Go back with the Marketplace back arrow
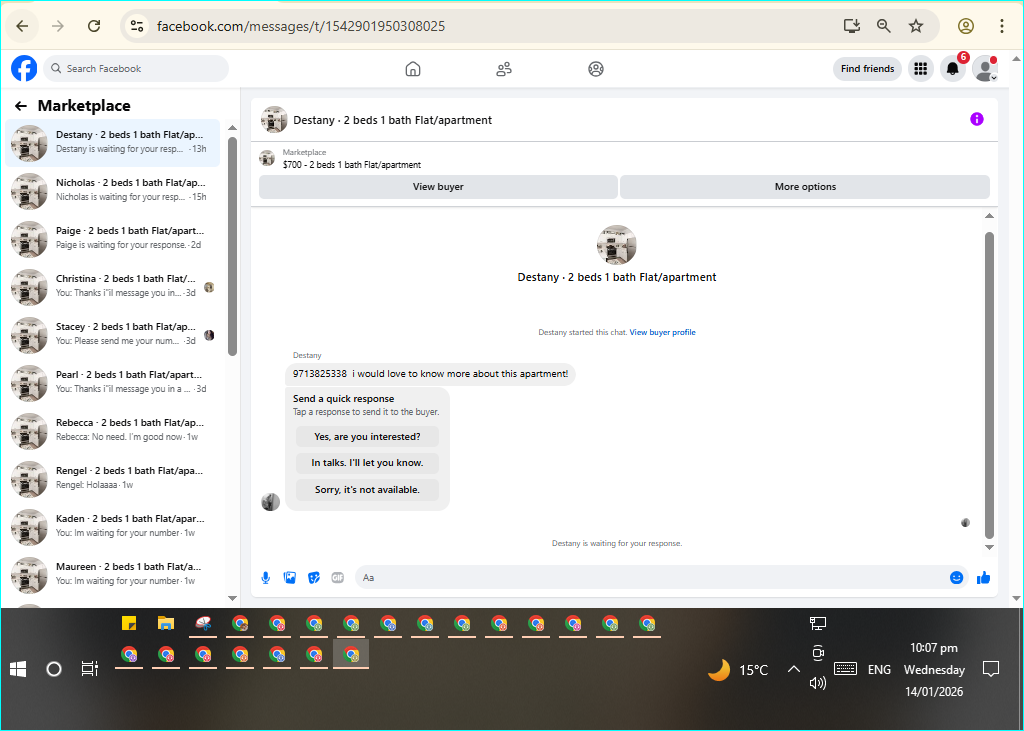1024x731 pixels. (21, 106)
